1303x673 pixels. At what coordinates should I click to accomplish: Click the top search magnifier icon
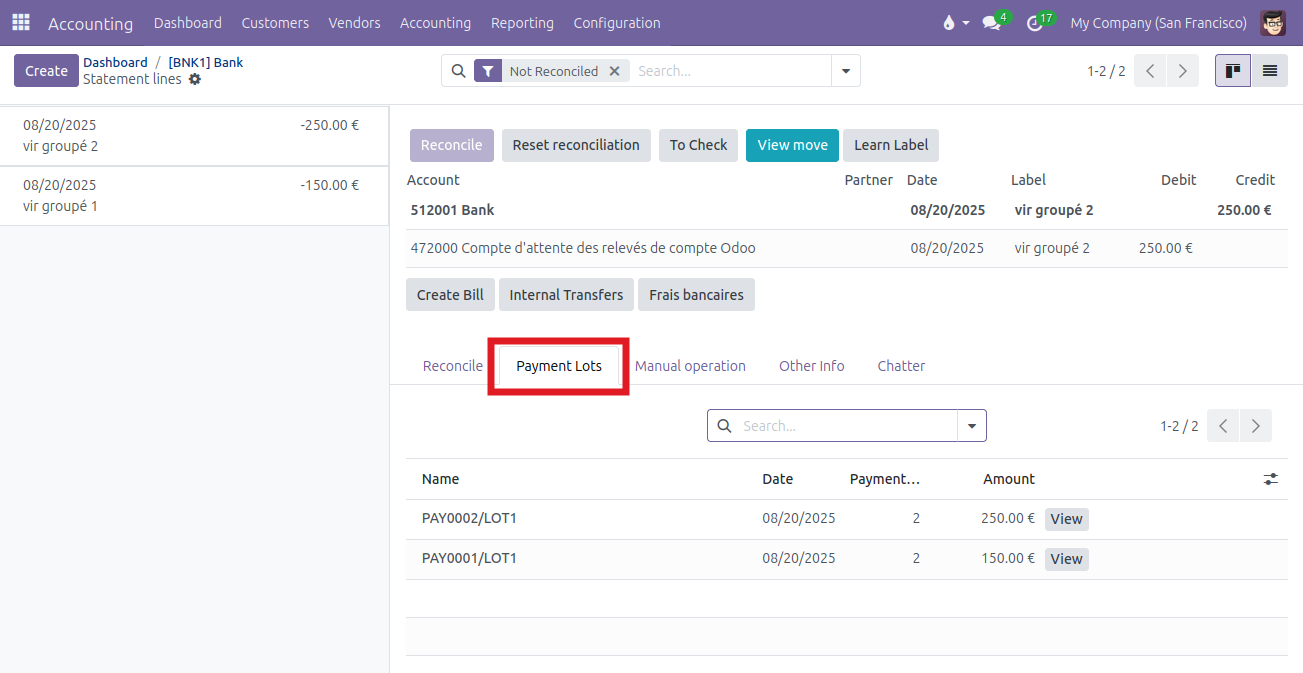coord(458,71)
